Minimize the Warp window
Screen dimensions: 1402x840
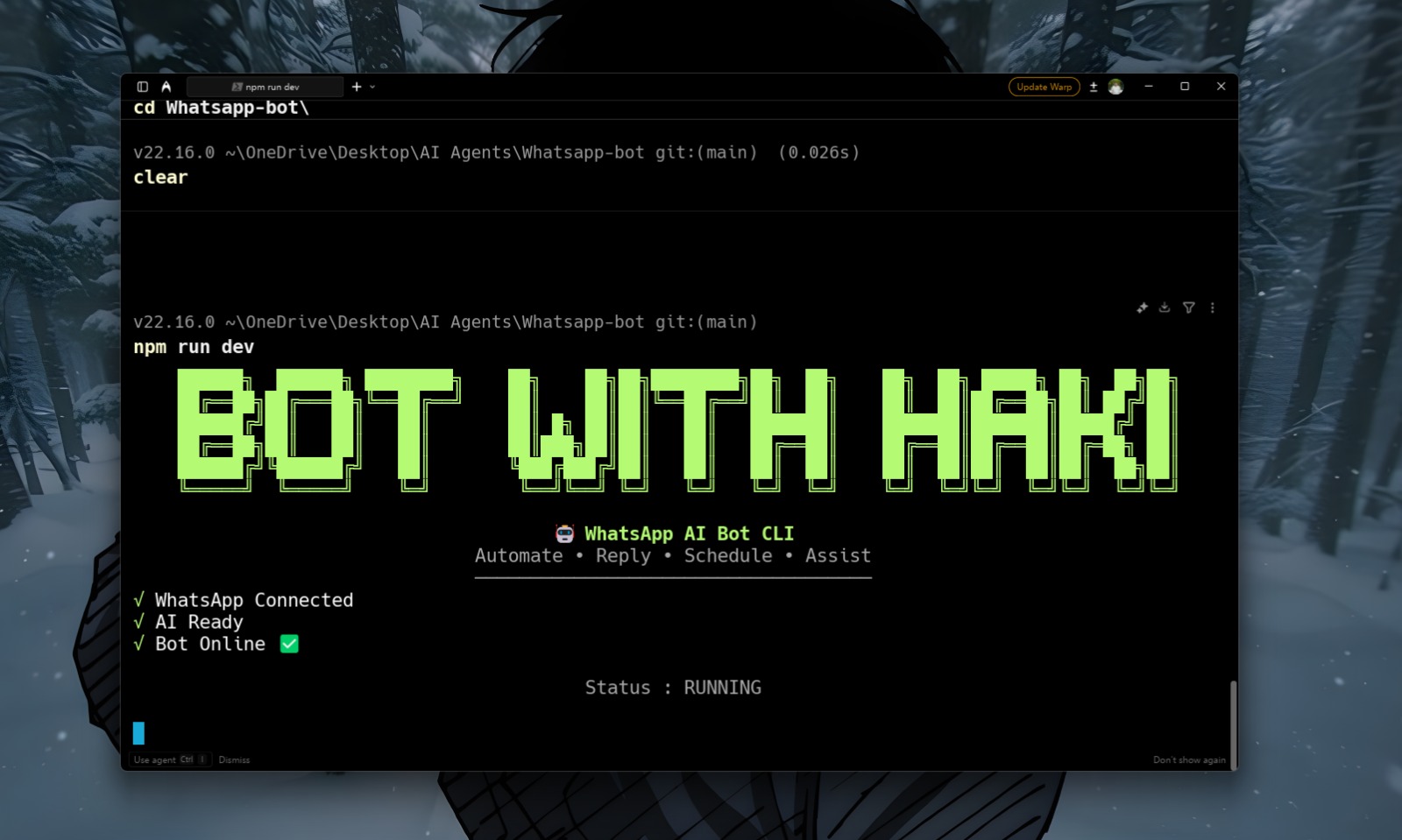1149,86
